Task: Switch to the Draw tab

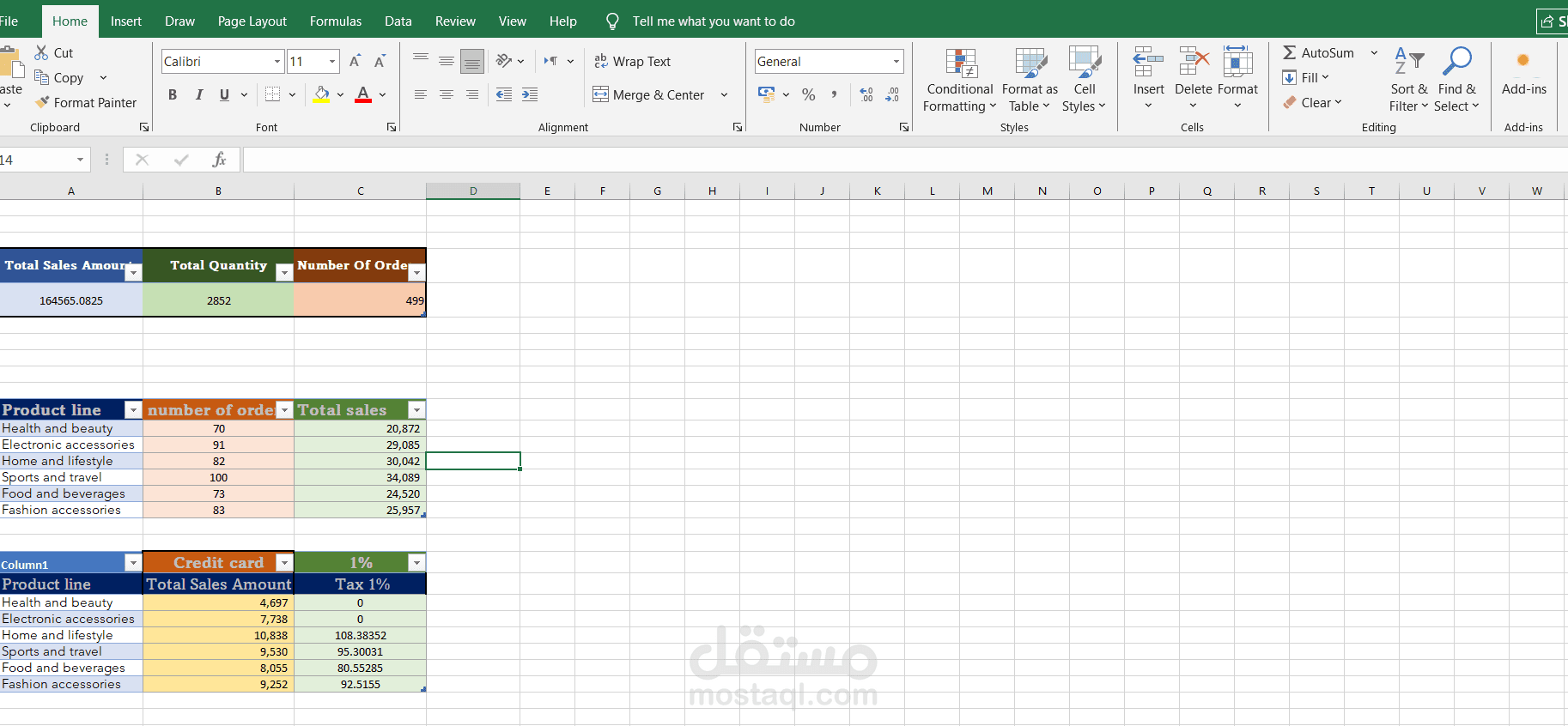Action: (x=179, y=21)
